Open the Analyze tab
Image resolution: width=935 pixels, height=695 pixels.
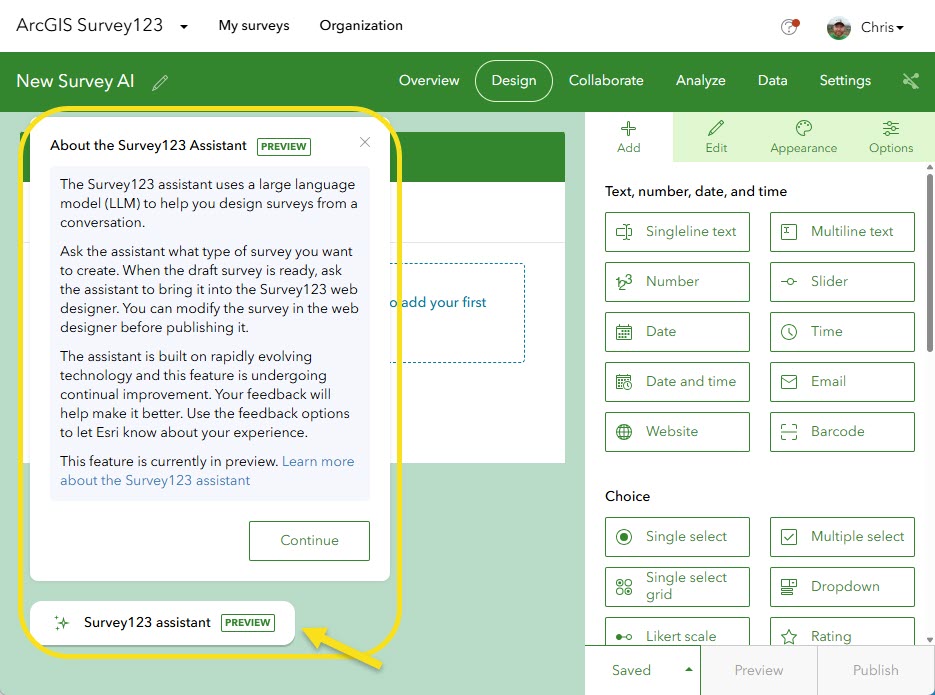[x=701, y=80]
